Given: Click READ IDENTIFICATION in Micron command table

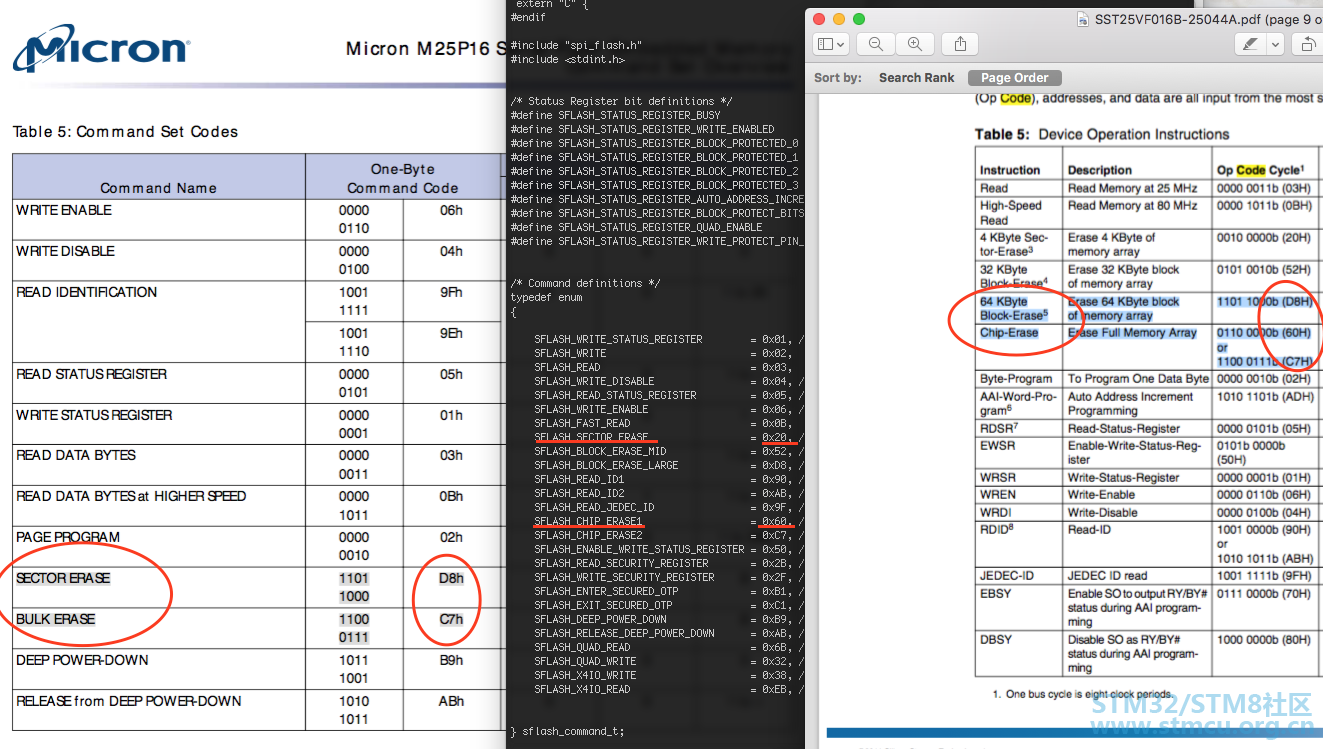Looking at the screenshot, I should click(87, 292).
